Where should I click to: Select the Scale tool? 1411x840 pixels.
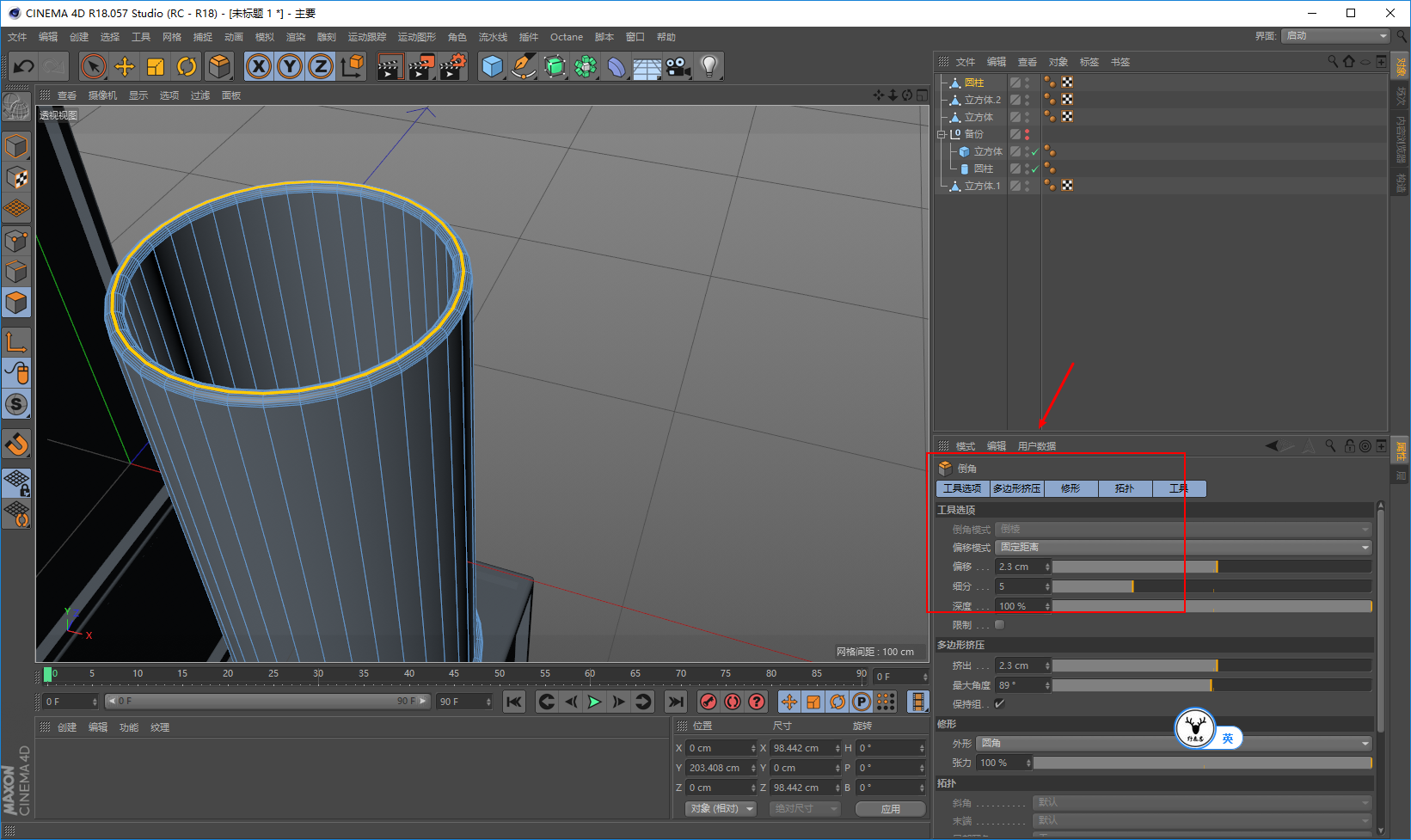point(156,66)
